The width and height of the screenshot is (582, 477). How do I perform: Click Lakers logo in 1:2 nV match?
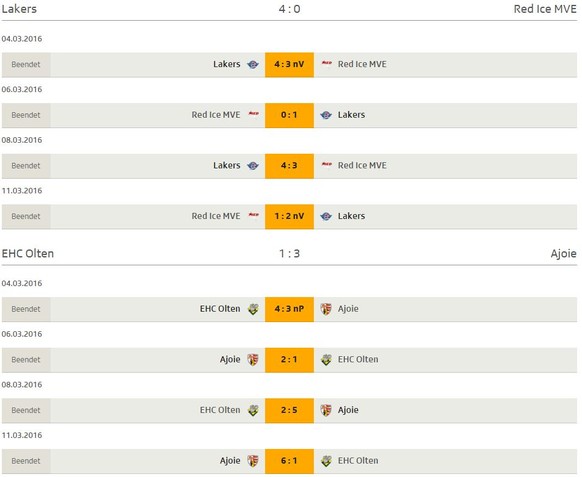point(326,216)
